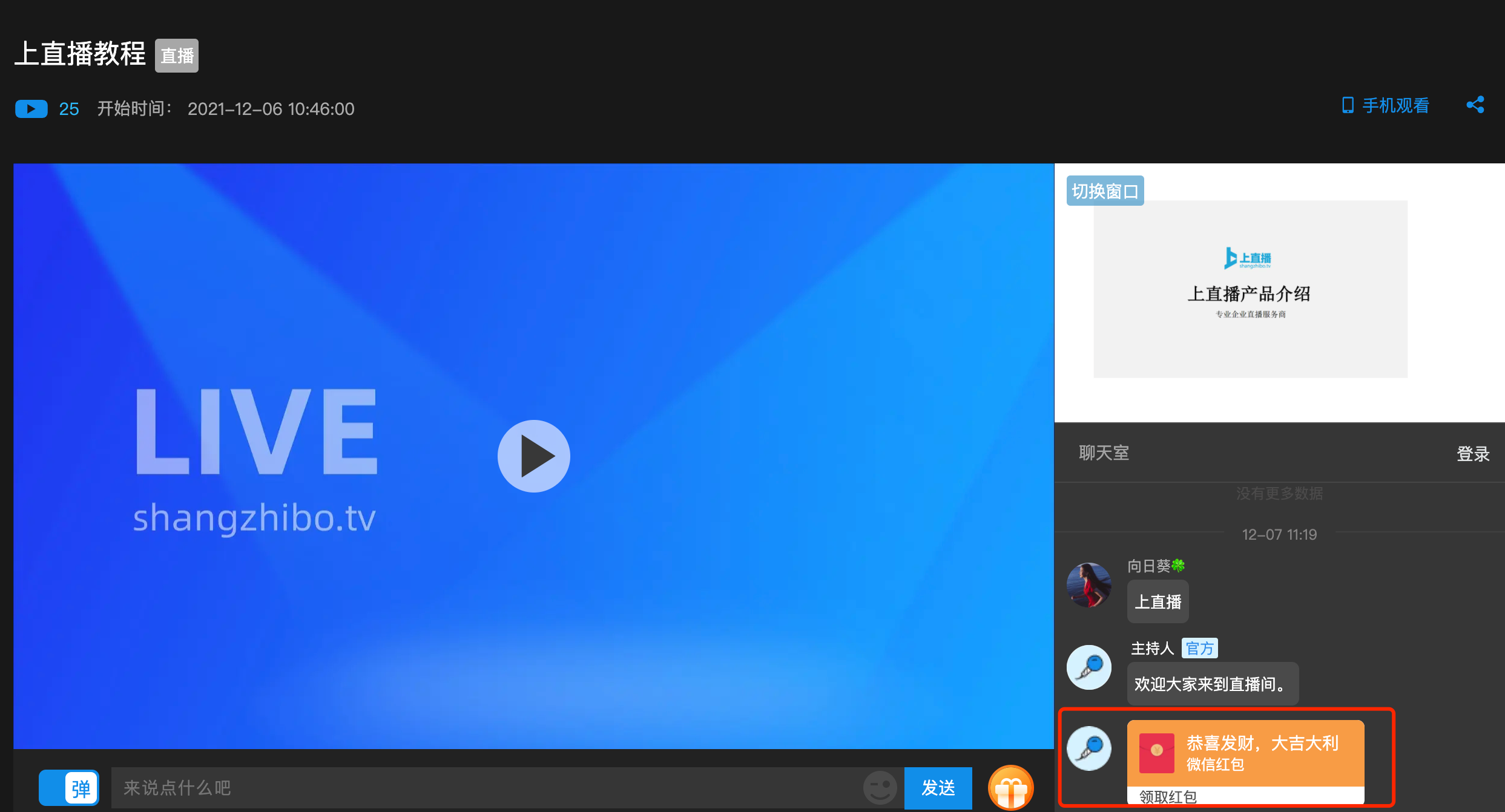Click the 主持人 avatar beside welcome message
1505x812 pixels.
point(1088,667)
